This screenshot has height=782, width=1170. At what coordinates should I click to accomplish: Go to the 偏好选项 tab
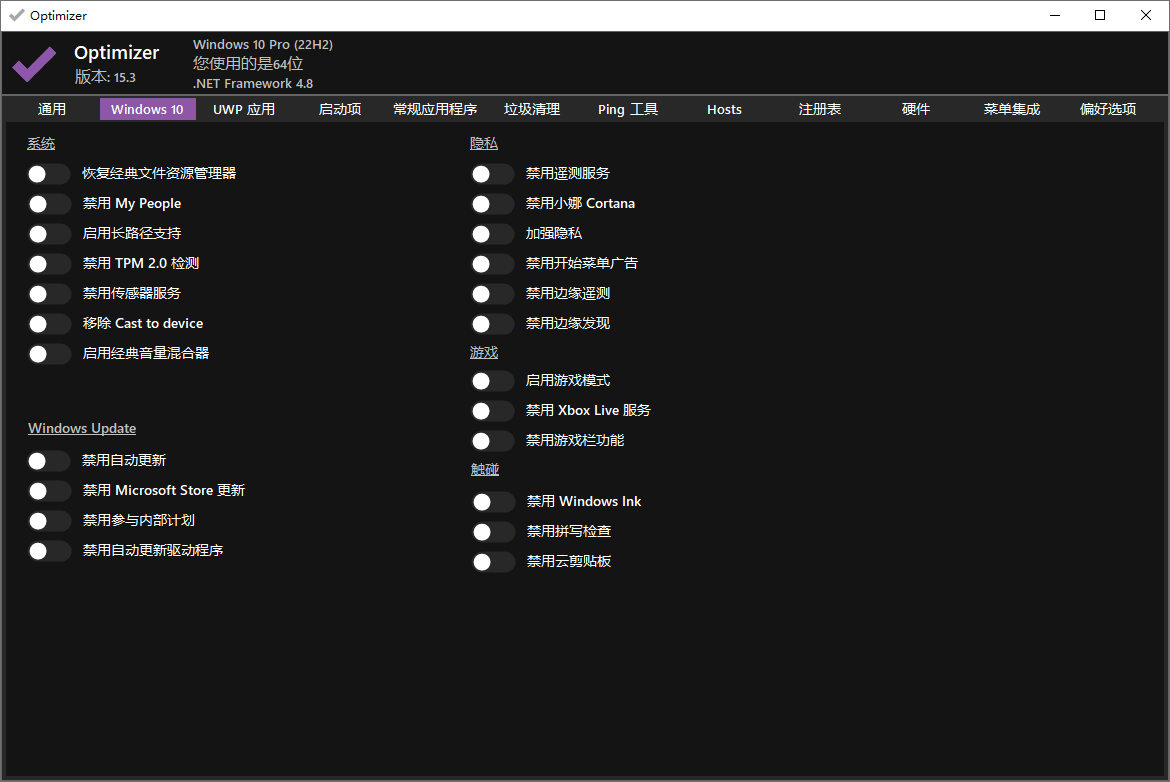1107,109
